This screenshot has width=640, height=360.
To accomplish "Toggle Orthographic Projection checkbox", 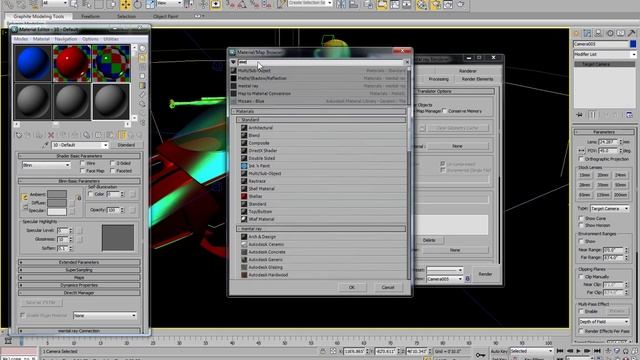I will [x=581, y=159].
